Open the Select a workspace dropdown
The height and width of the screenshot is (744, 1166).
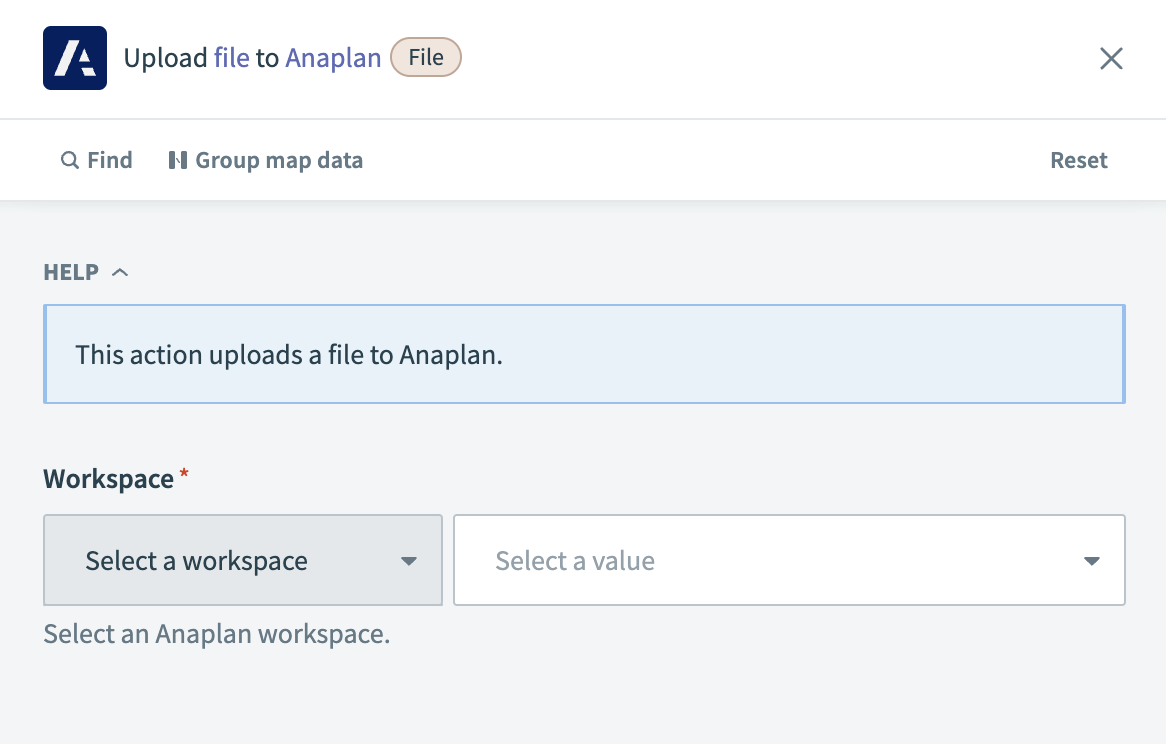coord(242,561)
